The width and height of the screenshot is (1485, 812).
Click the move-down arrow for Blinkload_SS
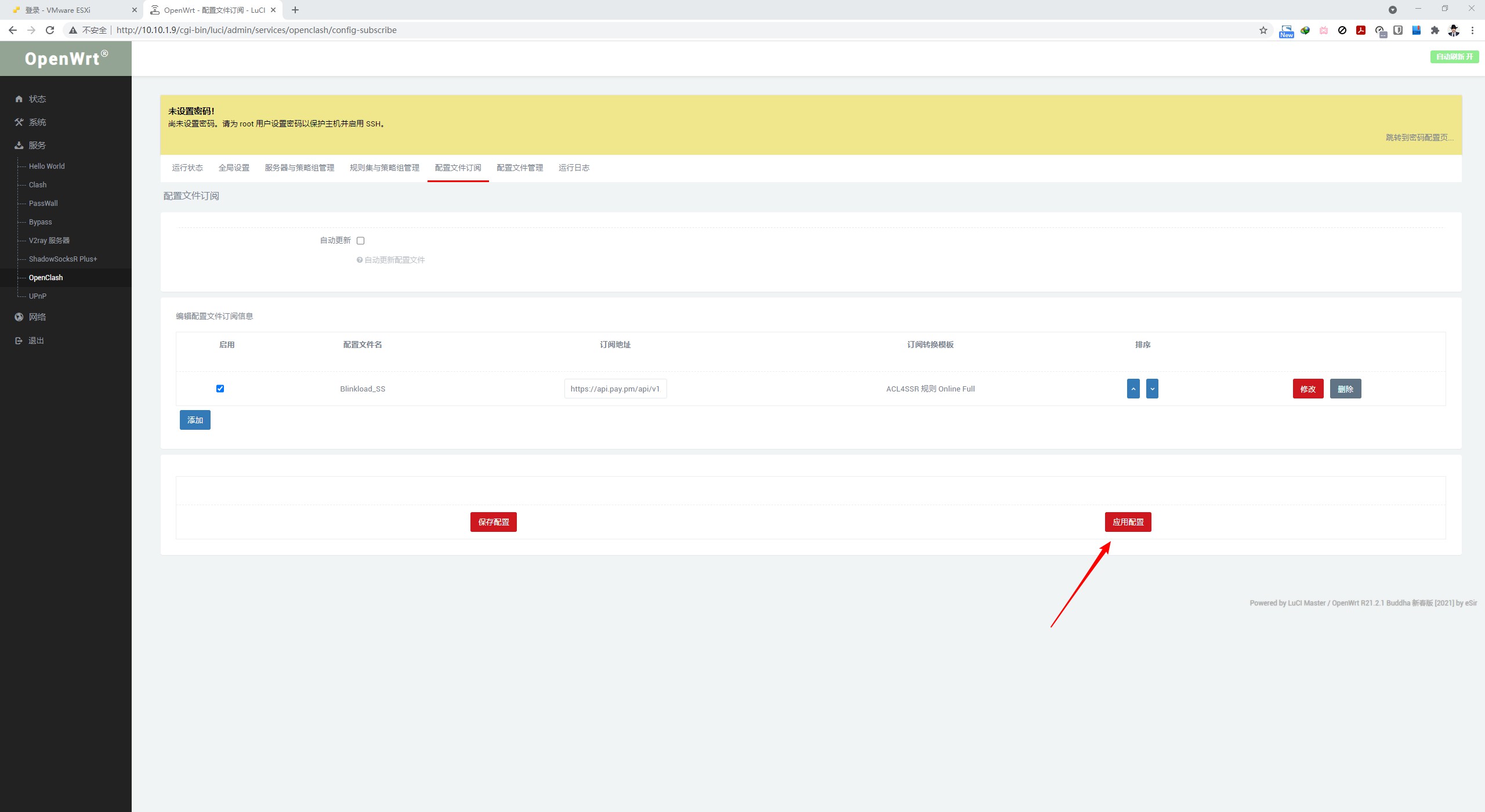click(1152, 389)
